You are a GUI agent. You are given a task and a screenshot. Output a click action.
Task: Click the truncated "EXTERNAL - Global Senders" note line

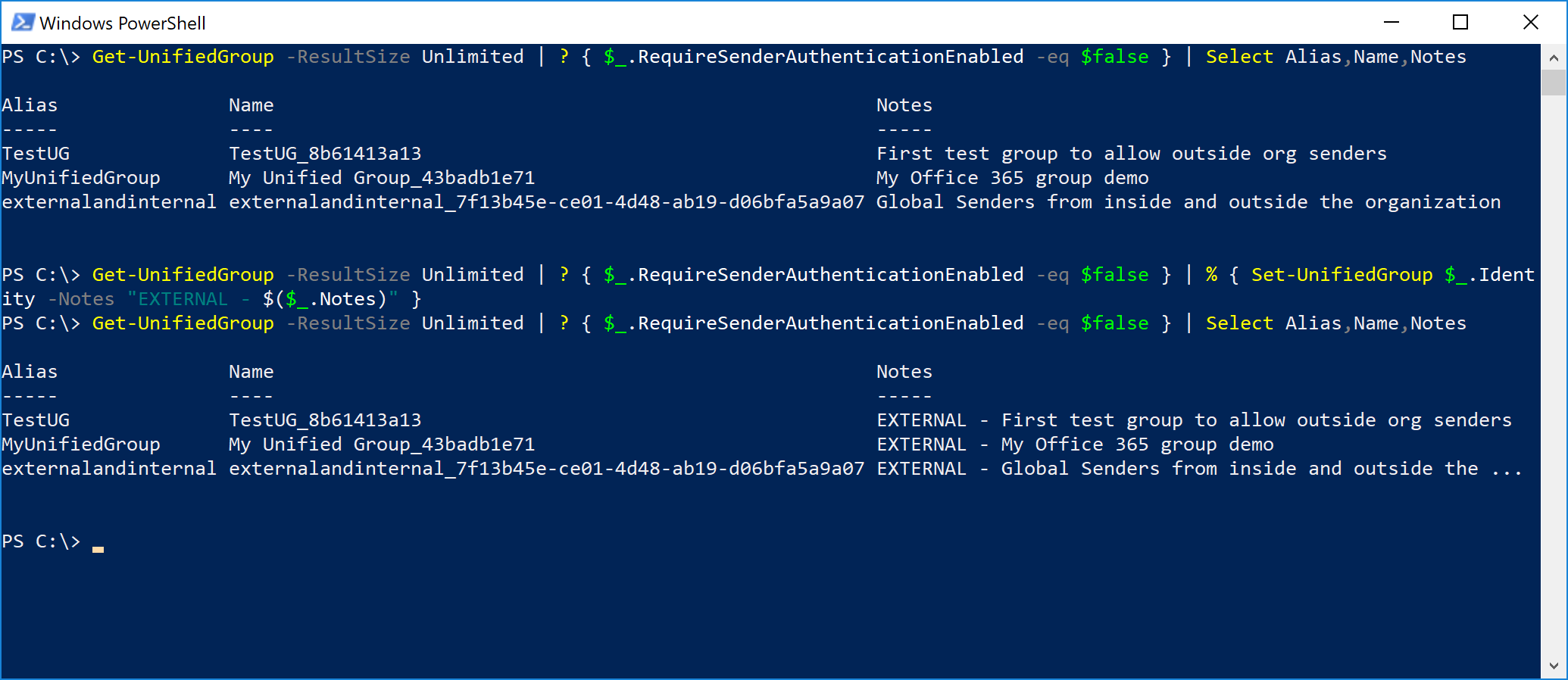(x=1198, y=469)
